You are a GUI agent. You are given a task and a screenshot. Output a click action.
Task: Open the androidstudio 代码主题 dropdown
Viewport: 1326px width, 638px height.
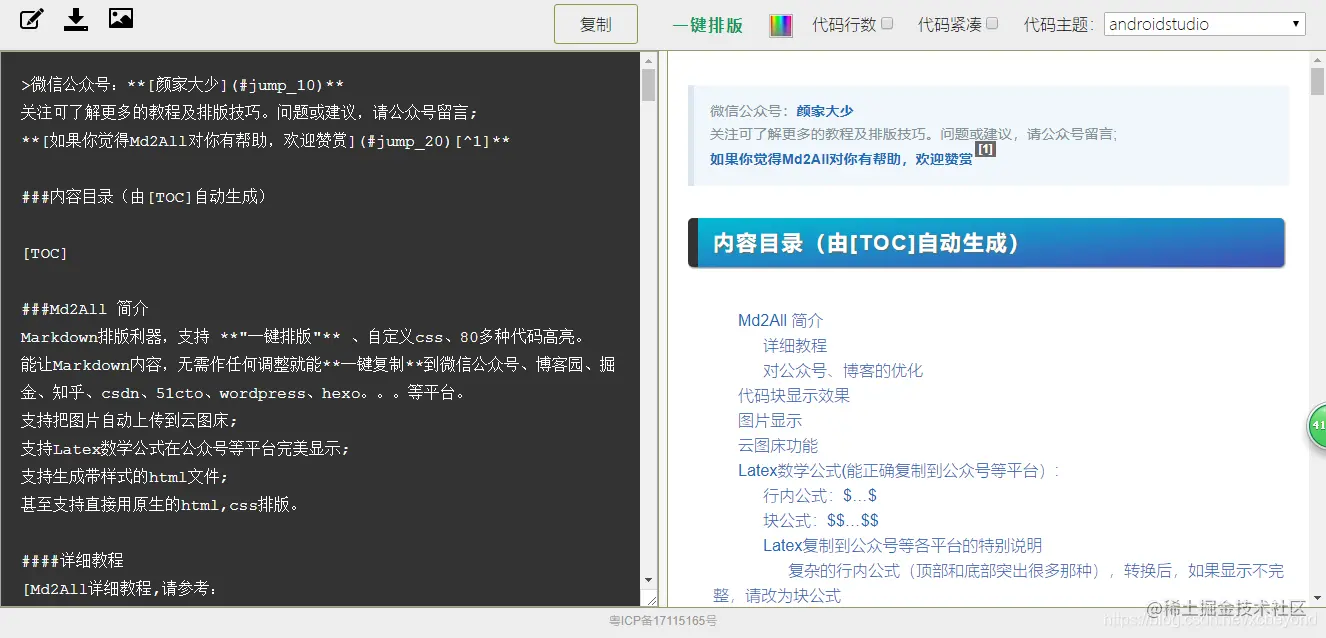point(1204,24)
